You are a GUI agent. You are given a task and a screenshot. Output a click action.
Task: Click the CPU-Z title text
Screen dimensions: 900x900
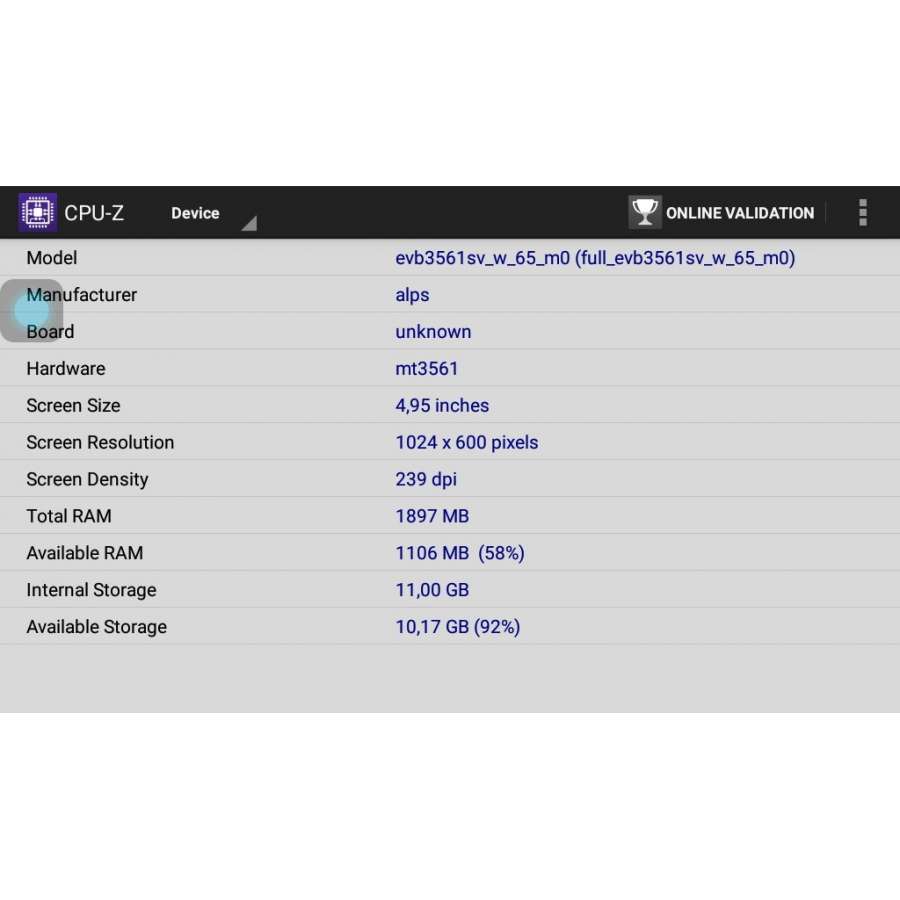[94, 213]
